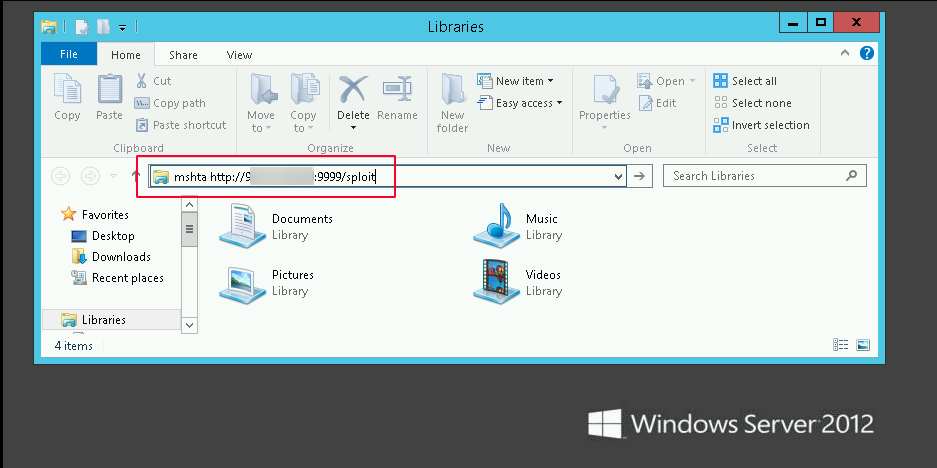
Task: Click Select all in the Select group
Action: pos(745,81)
